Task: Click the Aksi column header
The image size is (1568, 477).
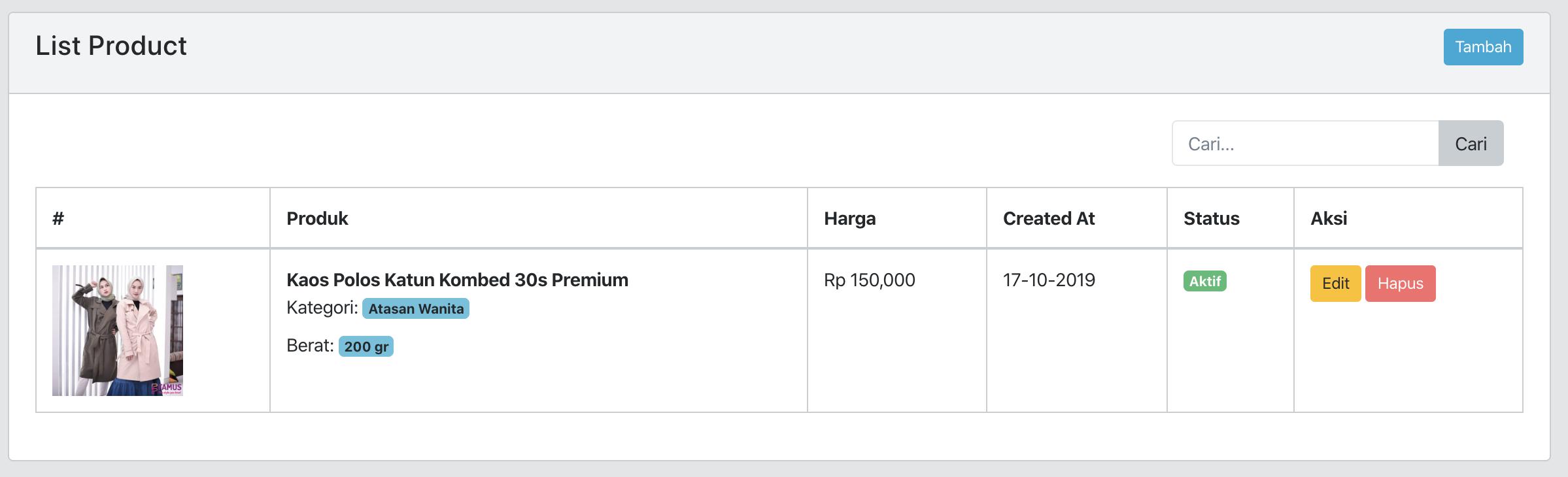Action: [x=1329, y=218]
